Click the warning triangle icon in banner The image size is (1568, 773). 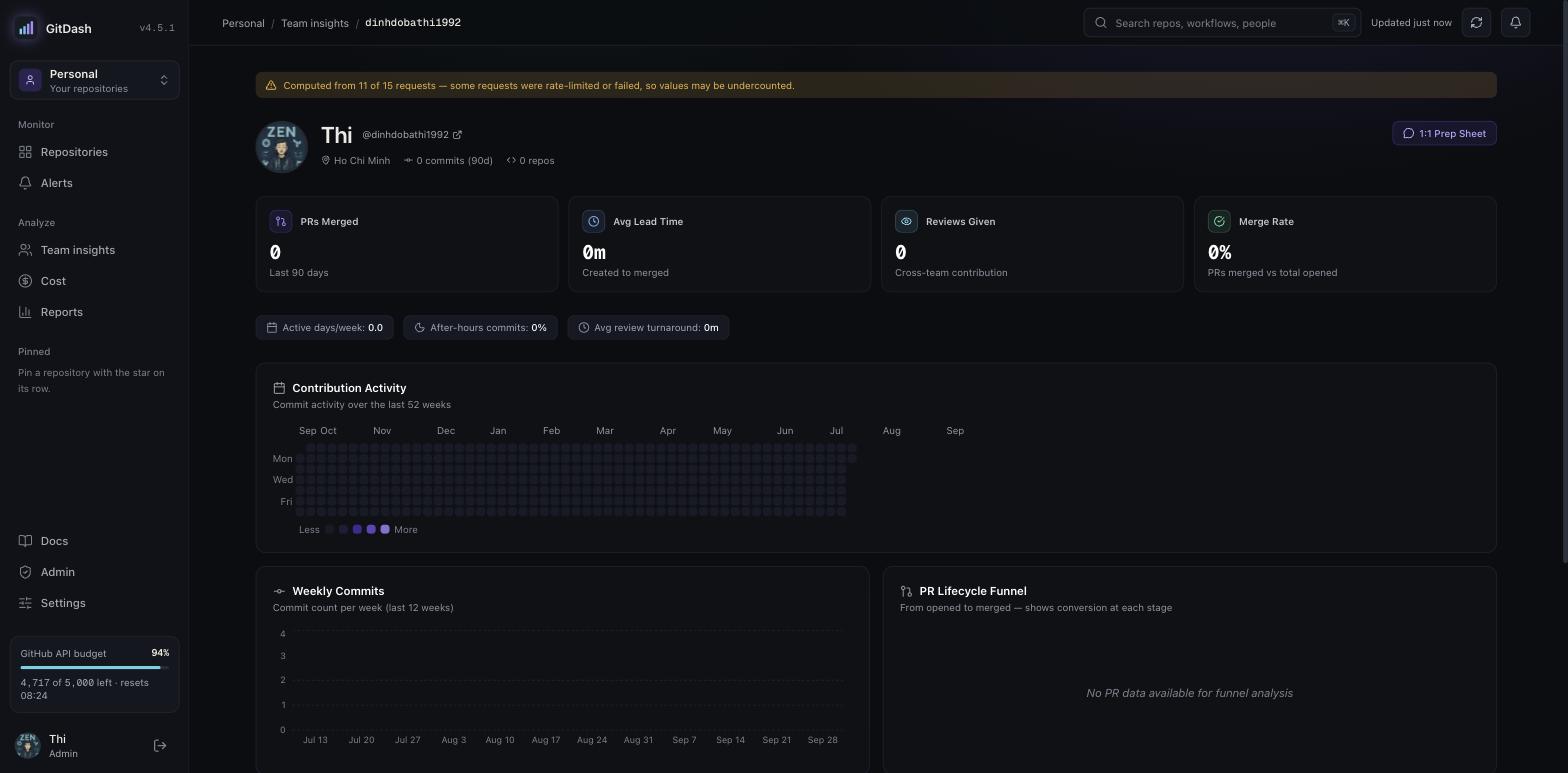pos(271,86)
